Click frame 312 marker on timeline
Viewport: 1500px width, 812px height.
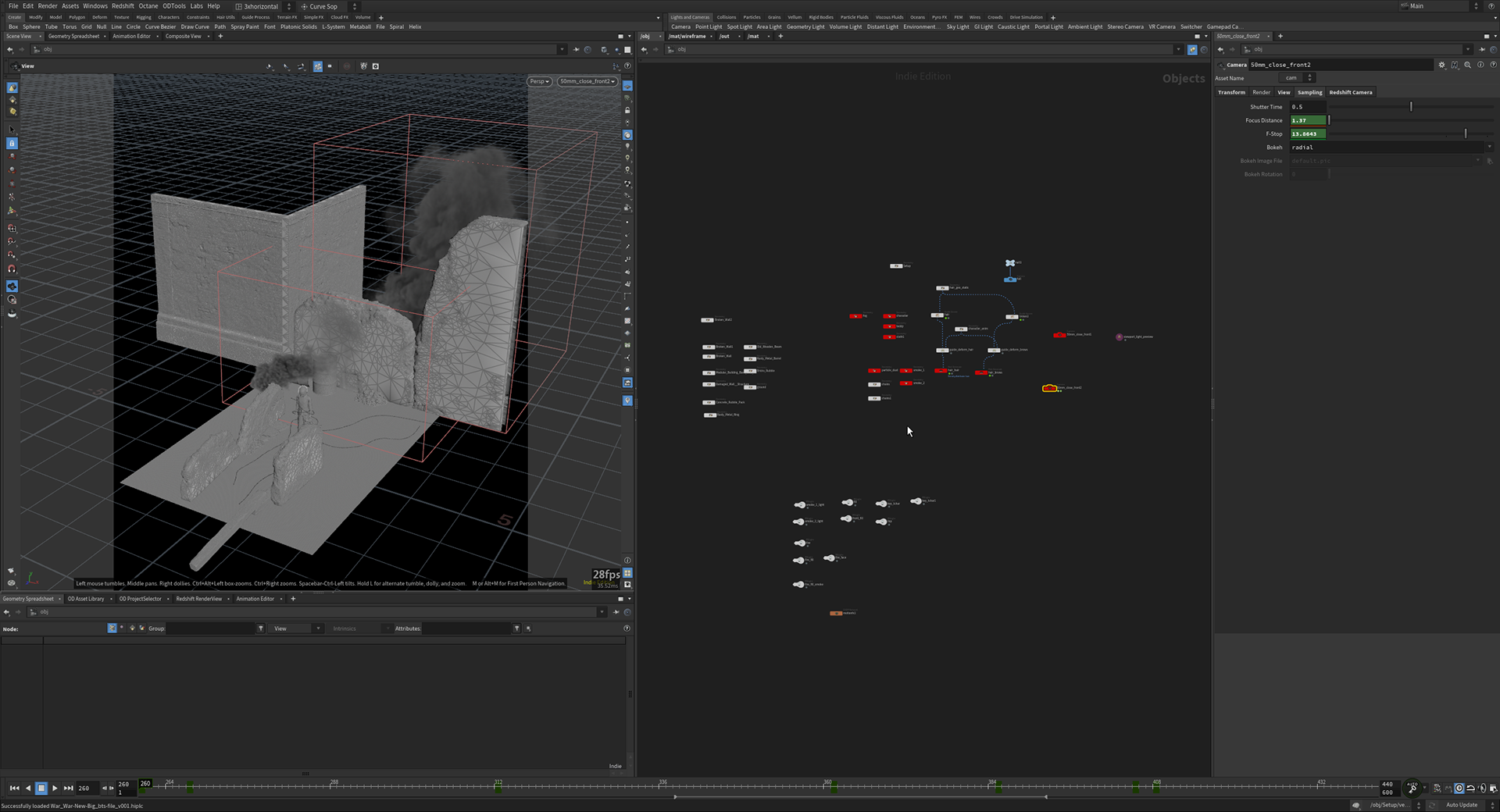tap(498, 786)
